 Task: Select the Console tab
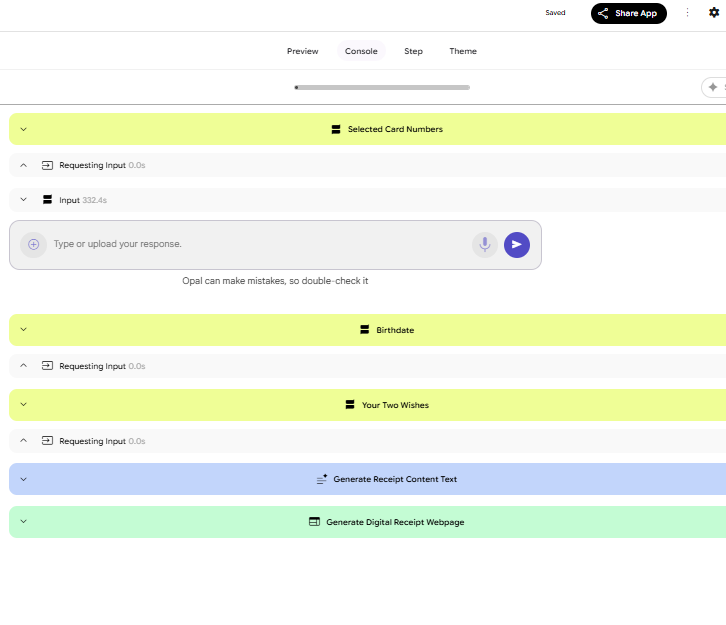click(361, 51)
